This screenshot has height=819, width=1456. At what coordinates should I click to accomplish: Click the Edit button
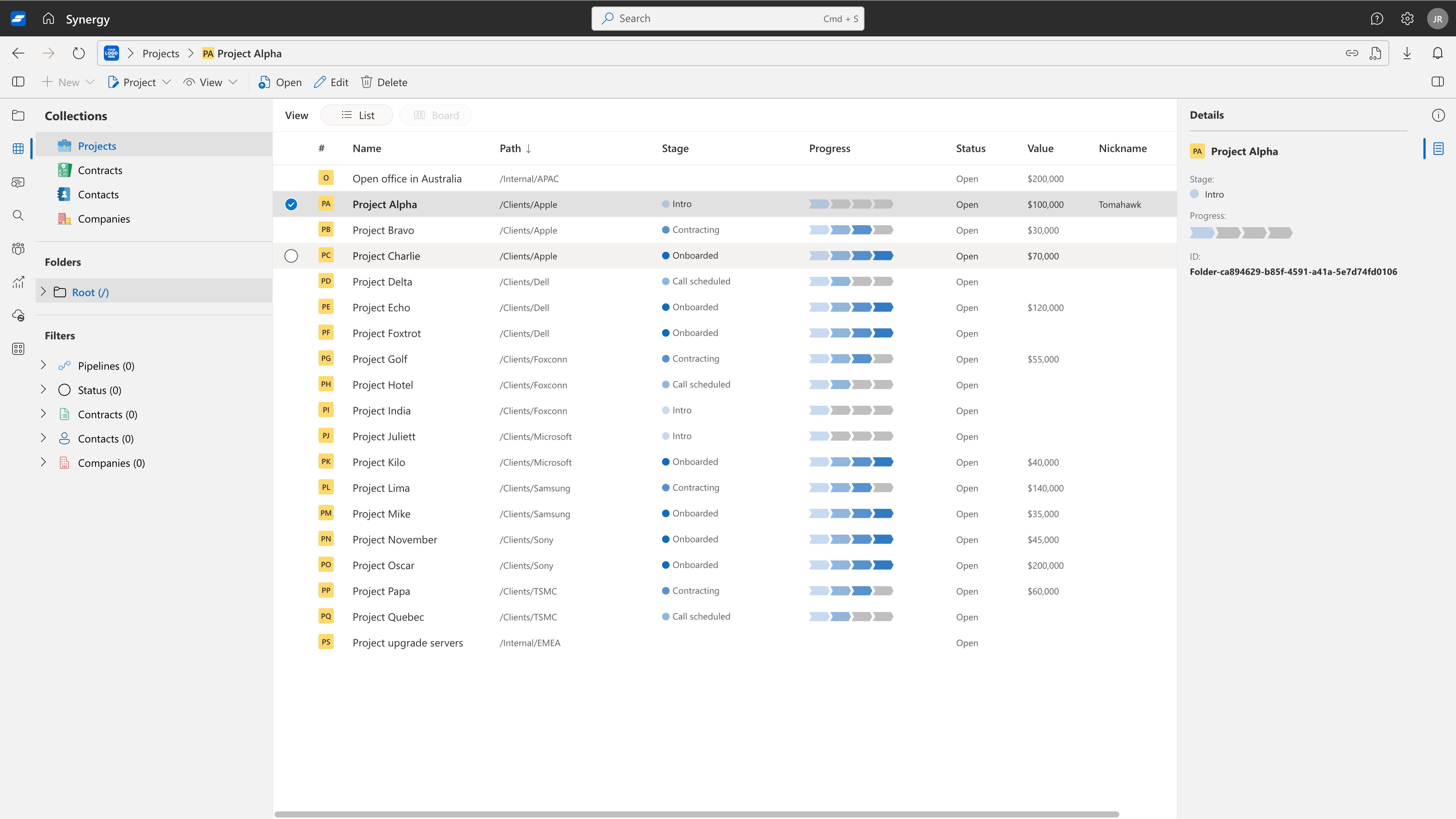click(x=331, y=83)
